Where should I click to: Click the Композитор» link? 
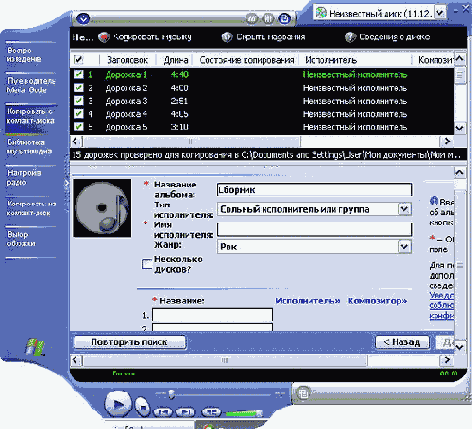[x=377, y=301]
